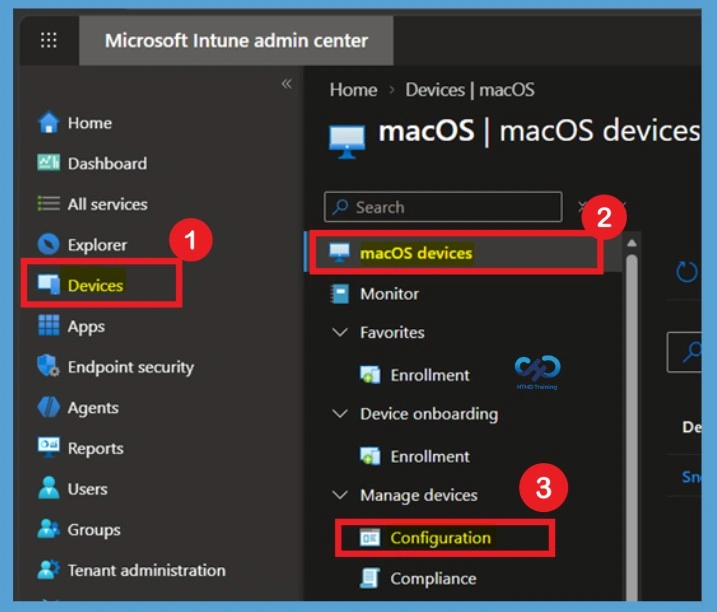Click the Devices icon in sidebar
This screenshot has width=717, height=612.
pos(48,285)
